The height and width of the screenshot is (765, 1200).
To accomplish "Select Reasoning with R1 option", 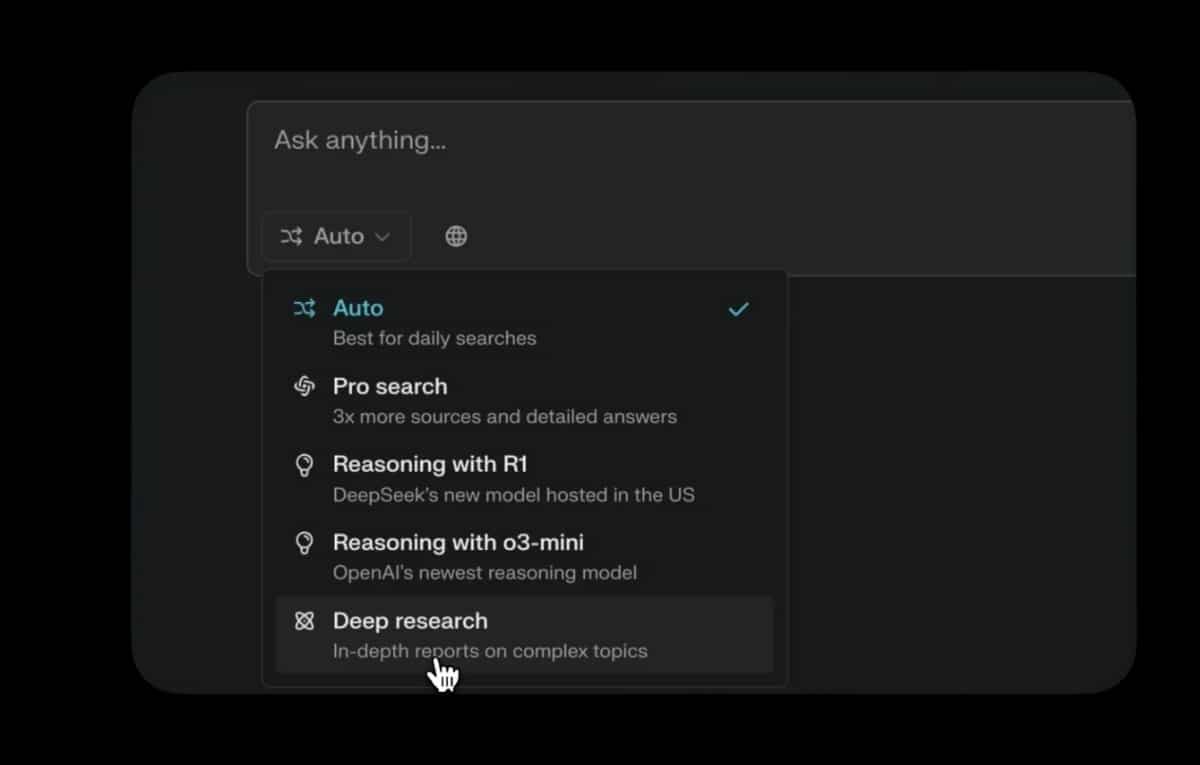I will [430, 464].
